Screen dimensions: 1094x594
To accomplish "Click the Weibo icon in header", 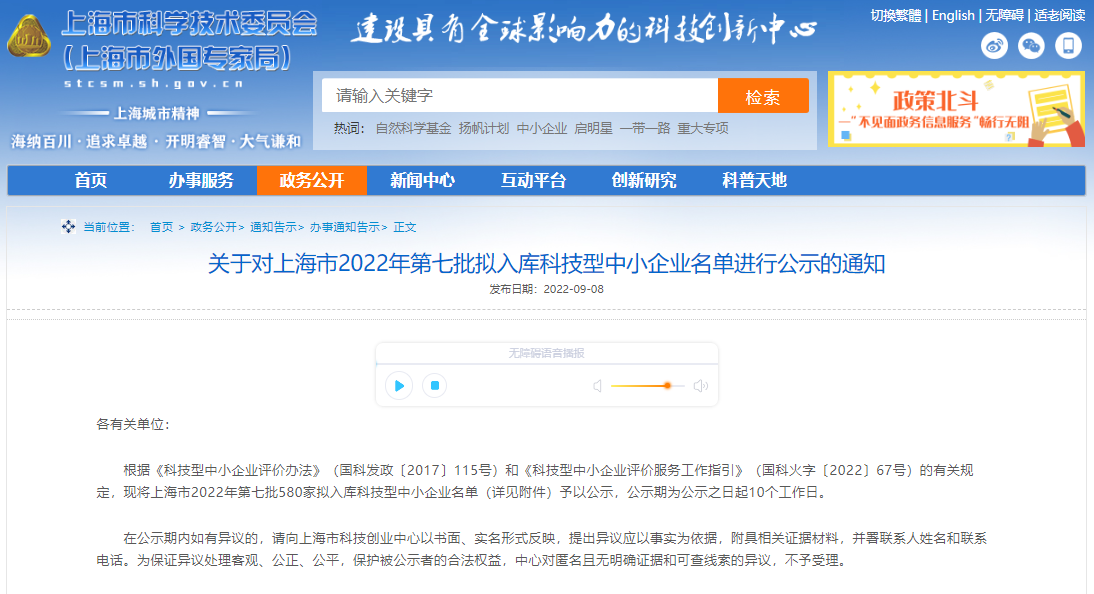I will click(x=994, y=45).
